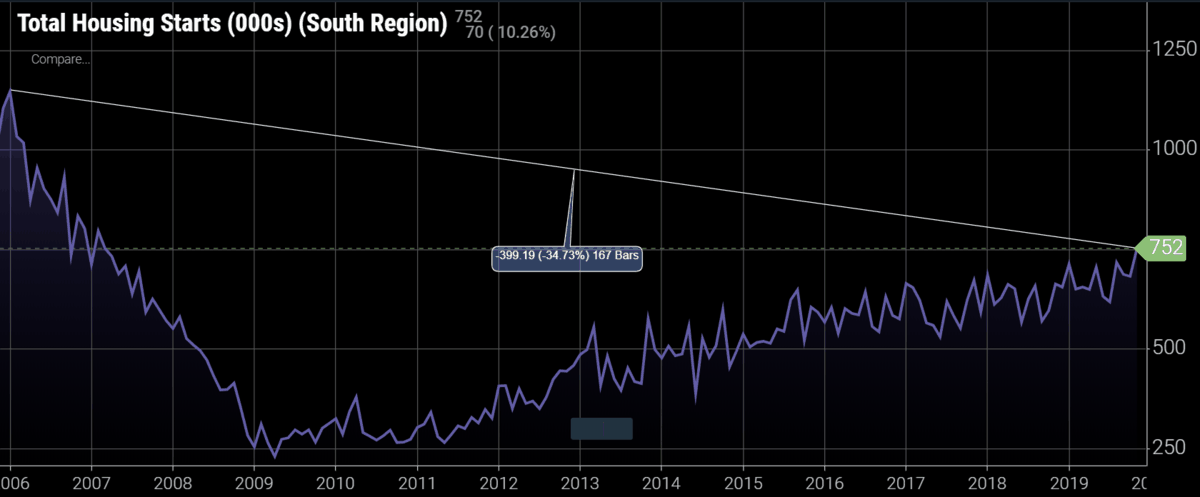
Task: Click the 2017 year label on time axis
Action: (x=905, y=483)
